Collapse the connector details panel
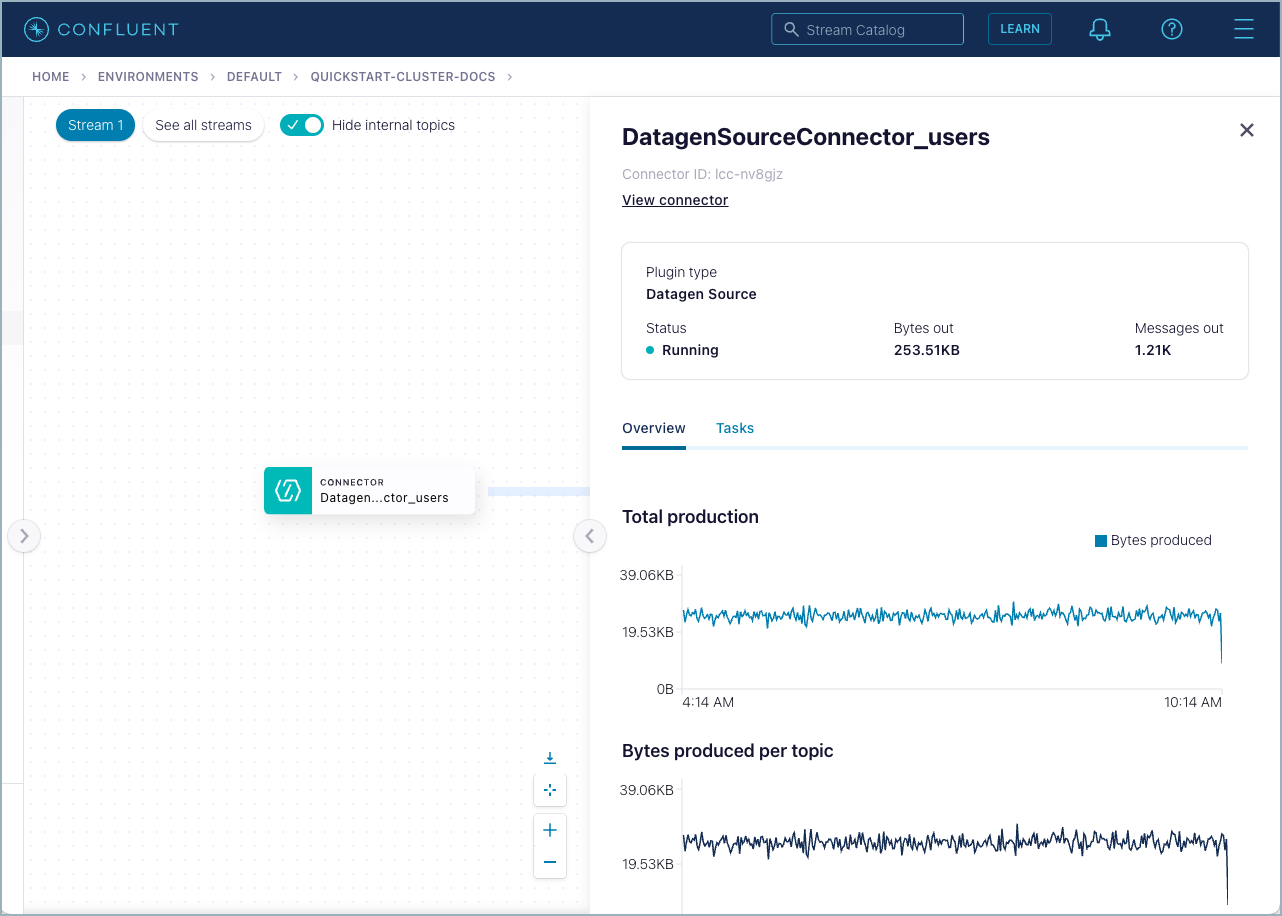The width and height of the screenshot is (1282, 916). point(1247,130)
